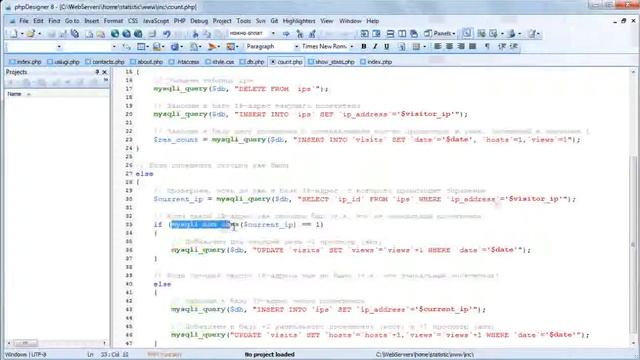The height and width of the screenshot is (360, 640).
Task: Open the Git menu
Action: tap(274, 21)
